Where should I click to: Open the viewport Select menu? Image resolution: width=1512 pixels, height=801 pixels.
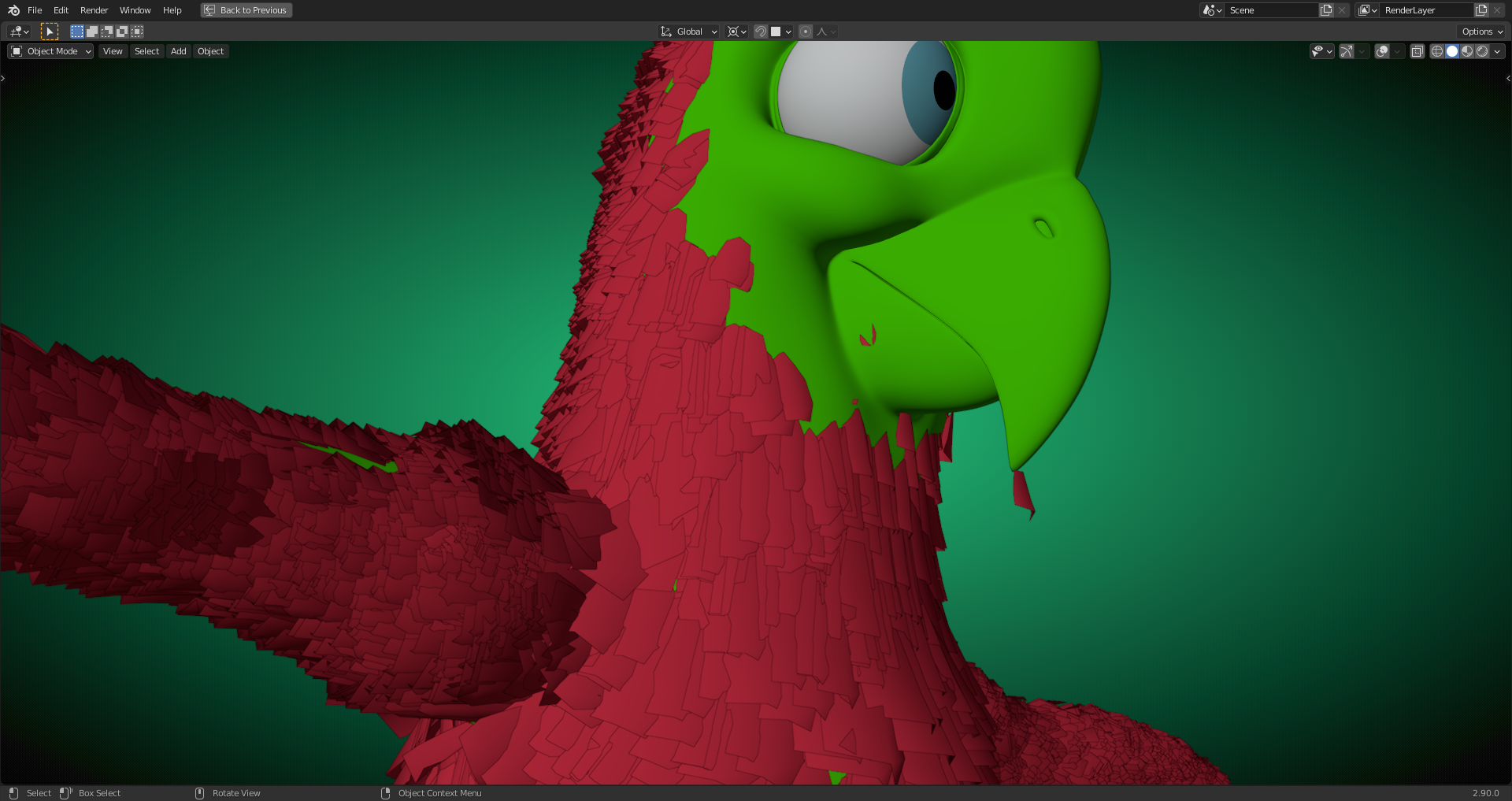point(147,51)
